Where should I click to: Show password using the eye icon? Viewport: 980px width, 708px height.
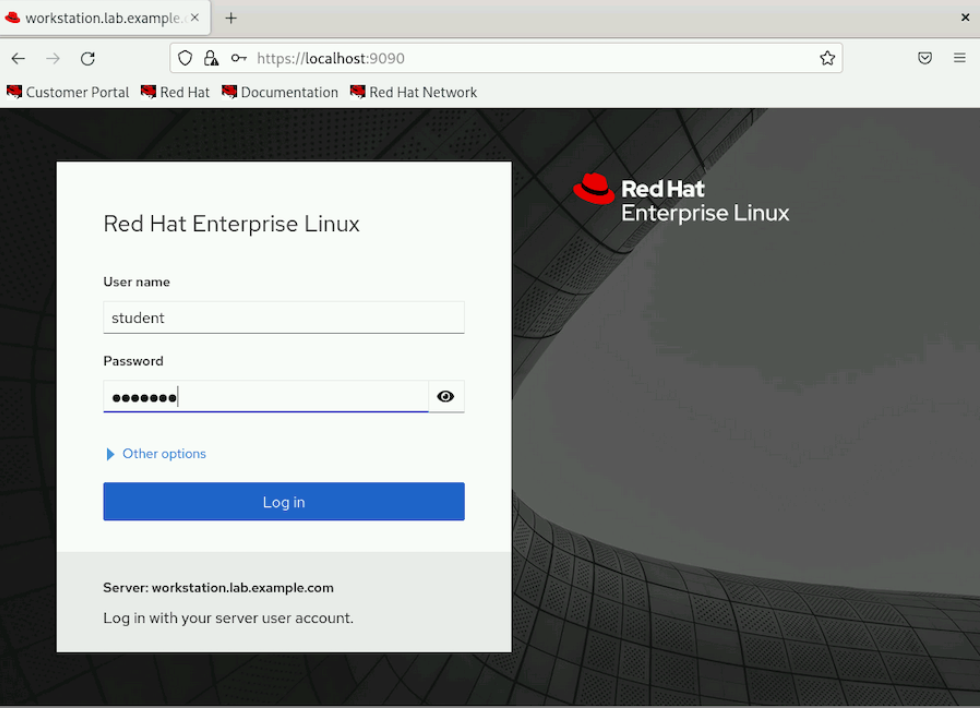446,396
